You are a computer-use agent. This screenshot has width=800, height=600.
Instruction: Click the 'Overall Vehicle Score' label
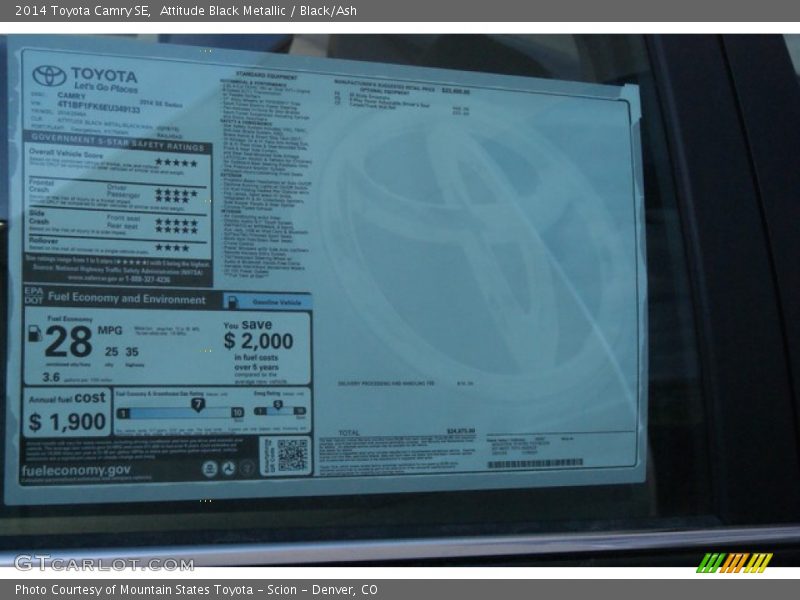coord(66,153)
